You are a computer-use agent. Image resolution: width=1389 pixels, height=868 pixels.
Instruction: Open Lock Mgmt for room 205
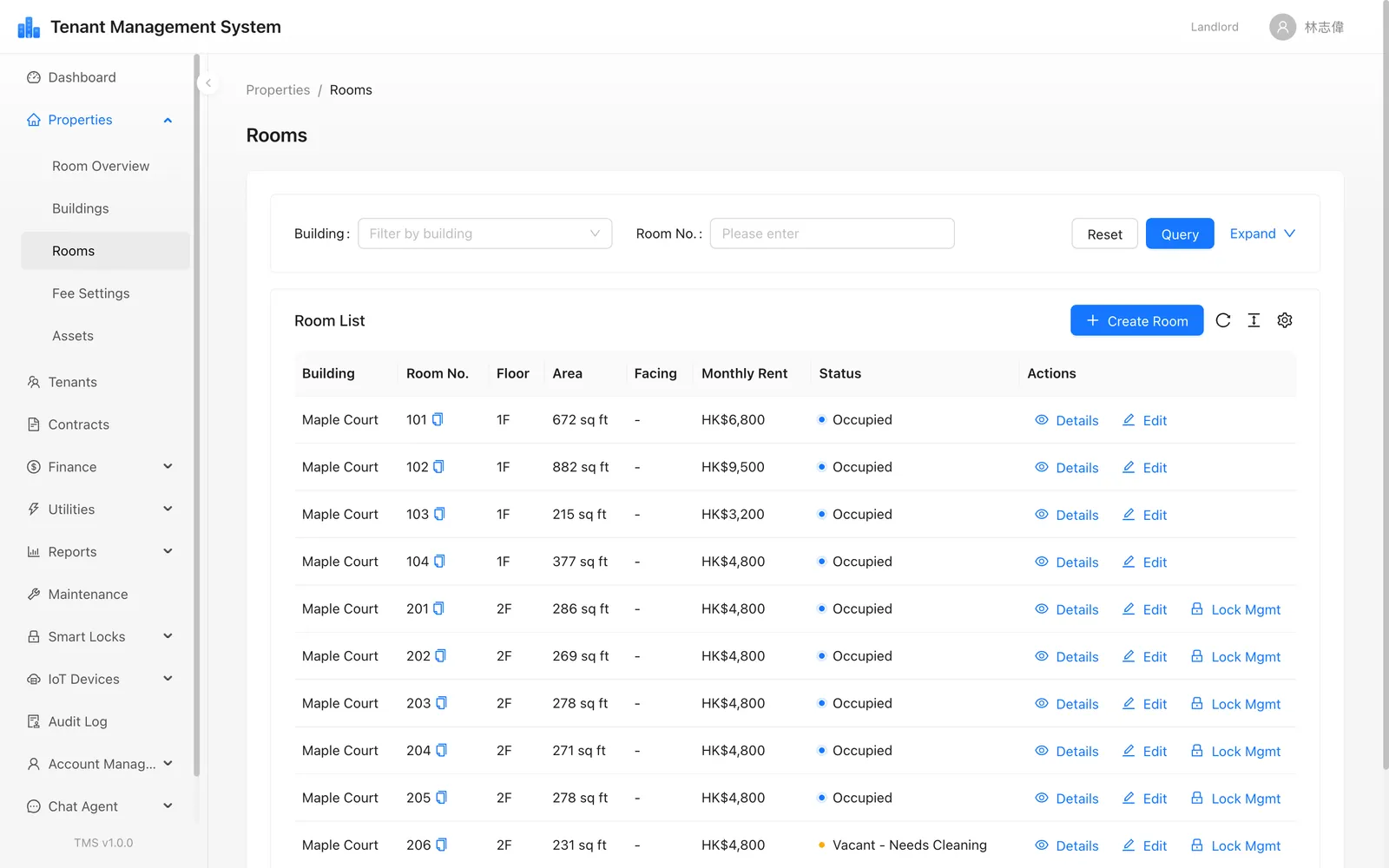1235,799
